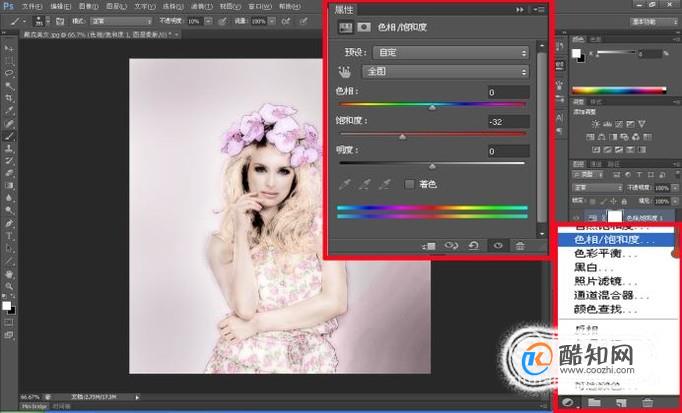The height and width of the screenshot is (413, 682).
Task: Toggle adjustment layer visibility in Properties
Action: point(498,246)
